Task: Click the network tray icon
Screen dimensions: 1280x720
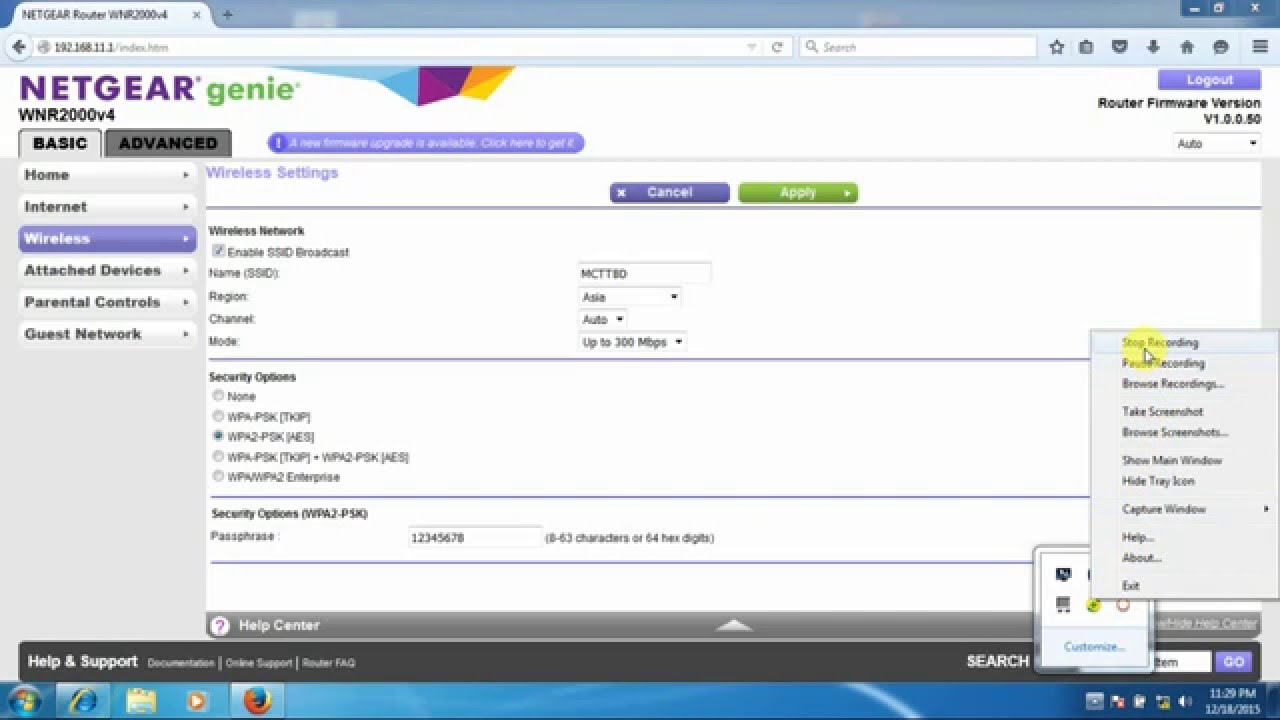Action: click(x=1163, y=701)
